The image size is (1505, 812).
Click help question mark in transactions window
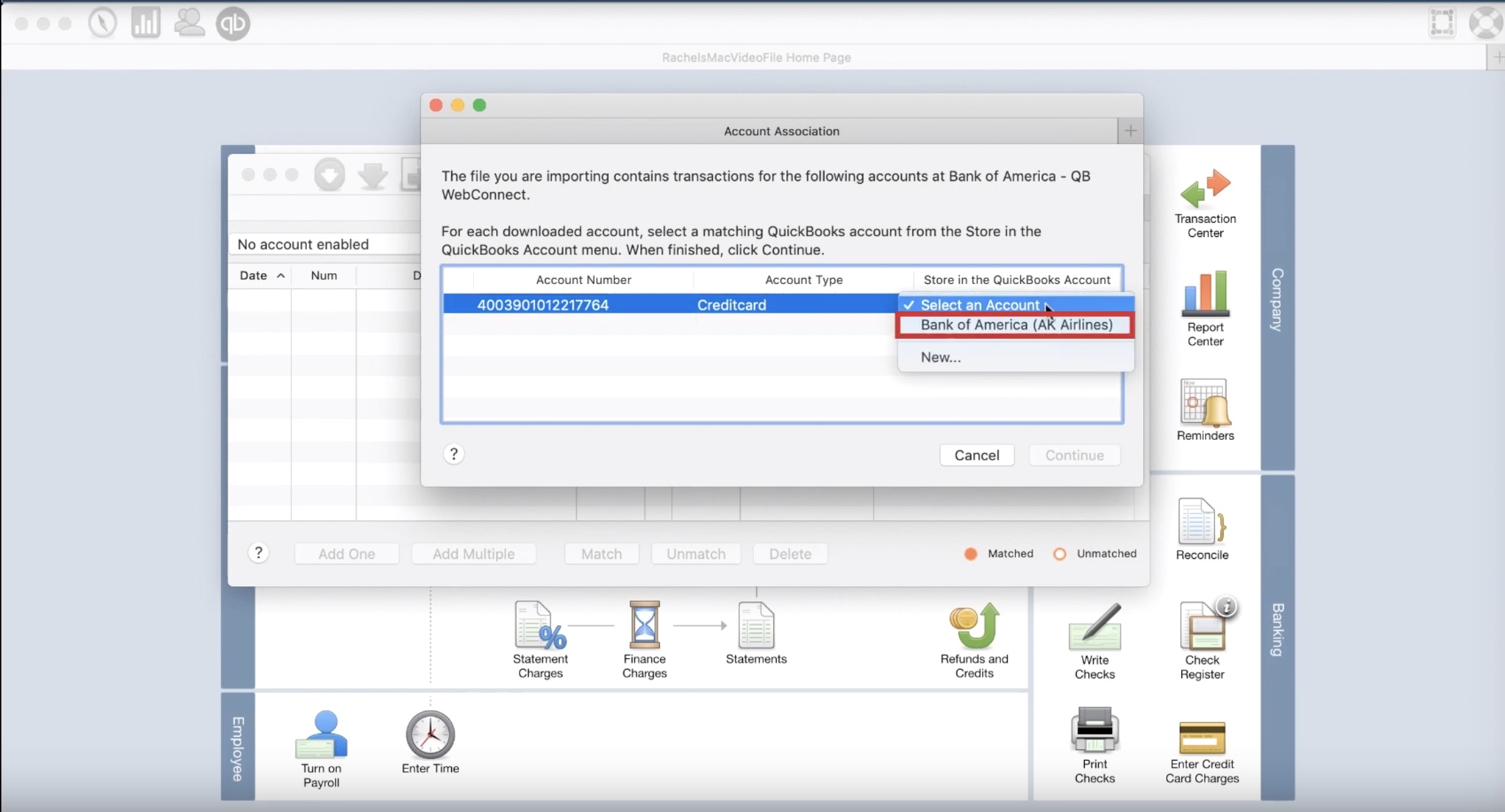coord(258,553)
